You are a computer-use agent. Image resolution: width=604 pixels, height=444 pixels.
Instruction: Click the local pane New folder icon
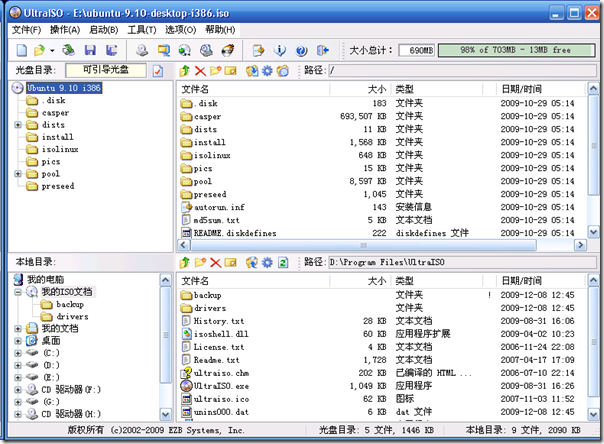(x=200, y=263)
